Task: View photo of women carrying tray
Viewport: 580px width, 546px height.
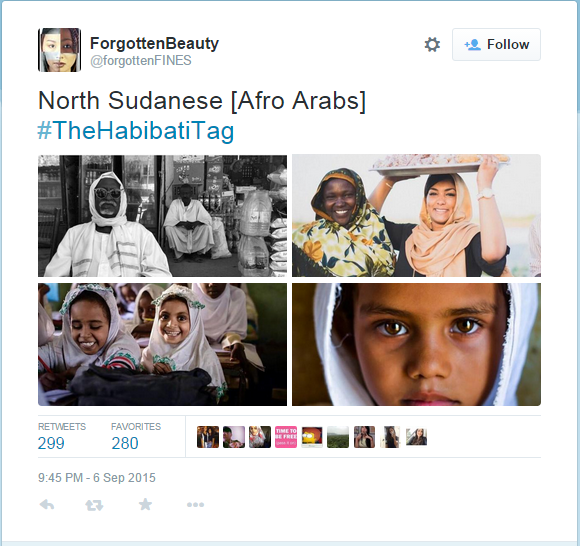Action: tap(416, 216)
